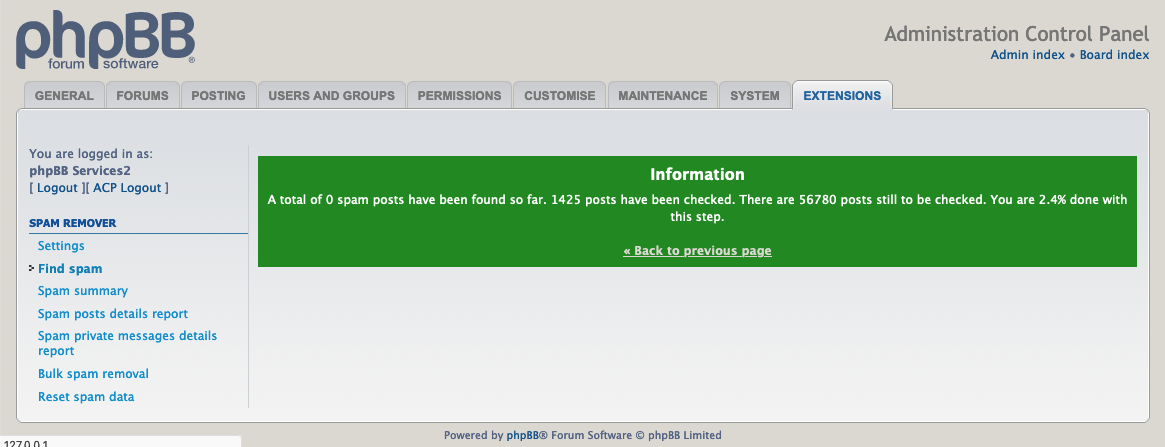The width and height of the screenshot is (1165, 447).
Task: Click Back to previous page link
Action: pyautogui.click(x=697, y=251)
